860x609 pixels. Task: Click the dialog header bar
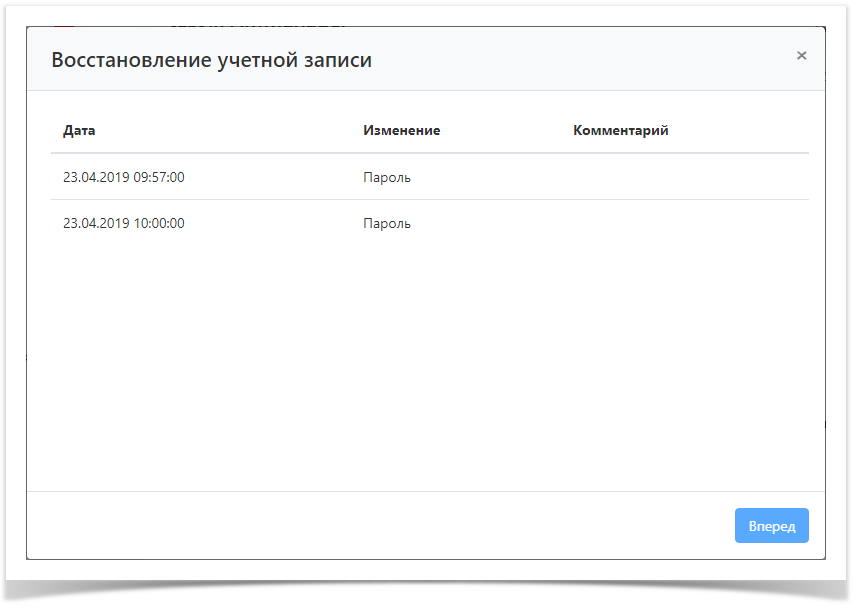[x=500, y=58]
